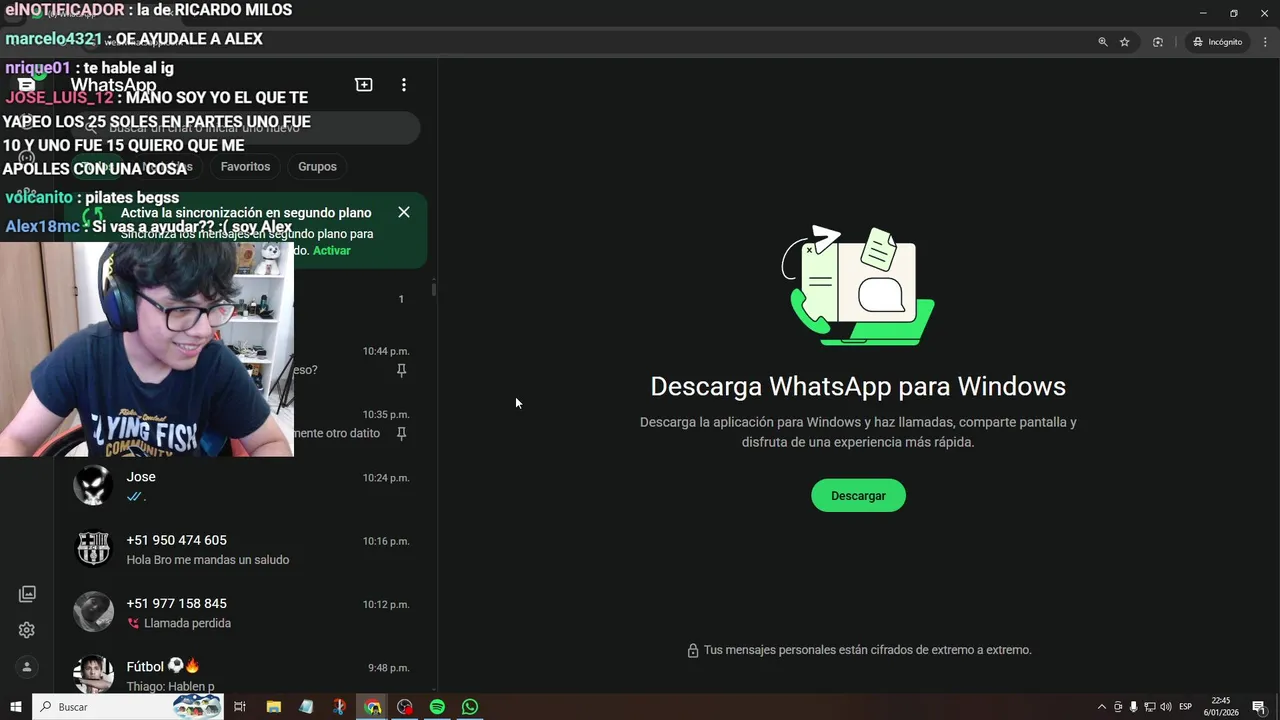The height and width of the screenshot is (720, 1280).
Task: Click avatar of +51 950 474 605 contact
Action: 93,549
